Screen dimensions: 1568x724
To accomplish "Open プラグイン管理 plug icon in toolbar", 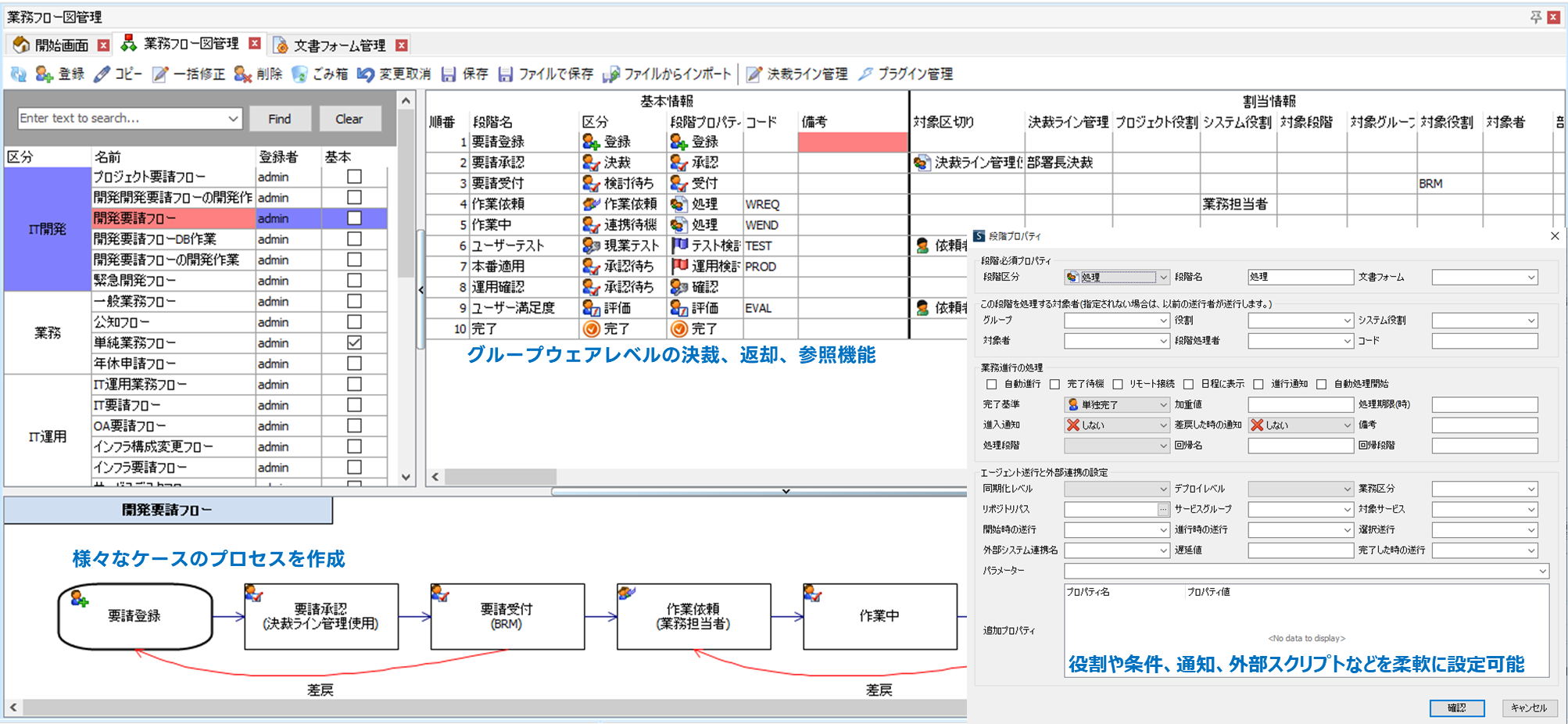I will [x=865, y=74].
